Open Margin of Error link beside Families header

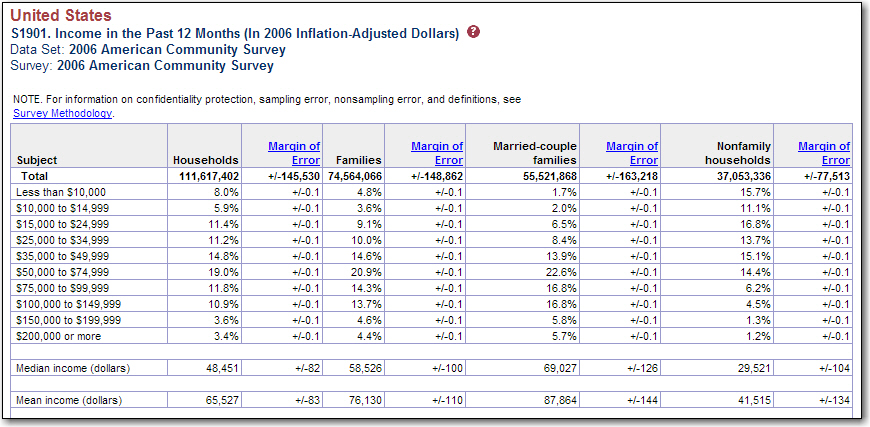(x=437, y=153)
